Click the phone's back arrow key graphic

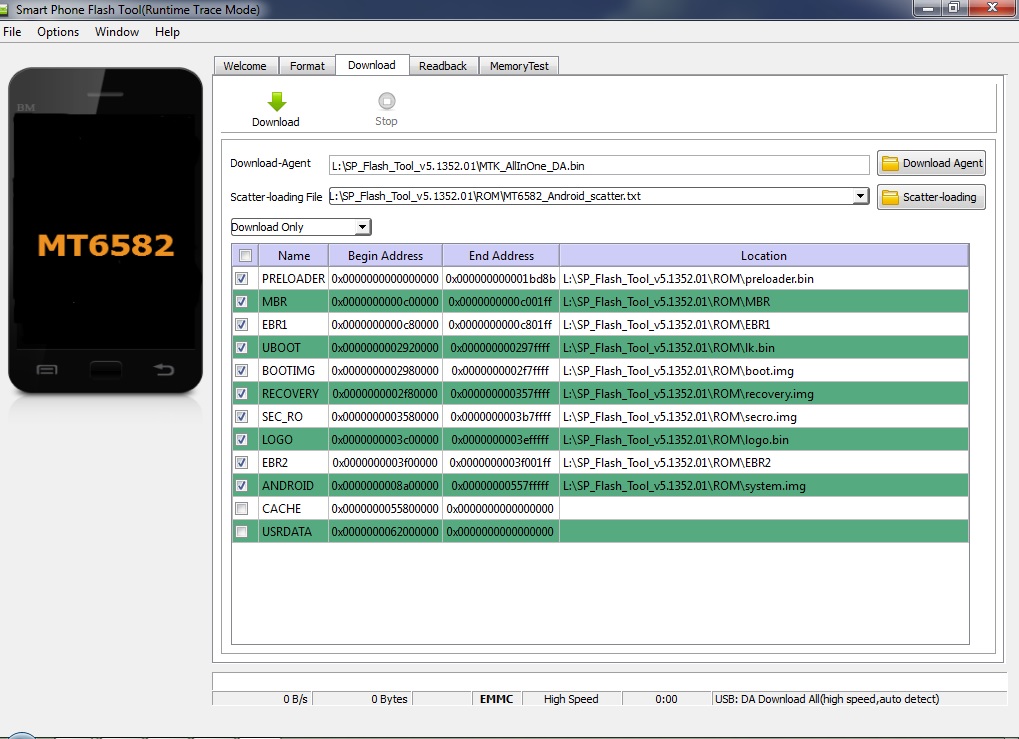[x=163, y=370]
